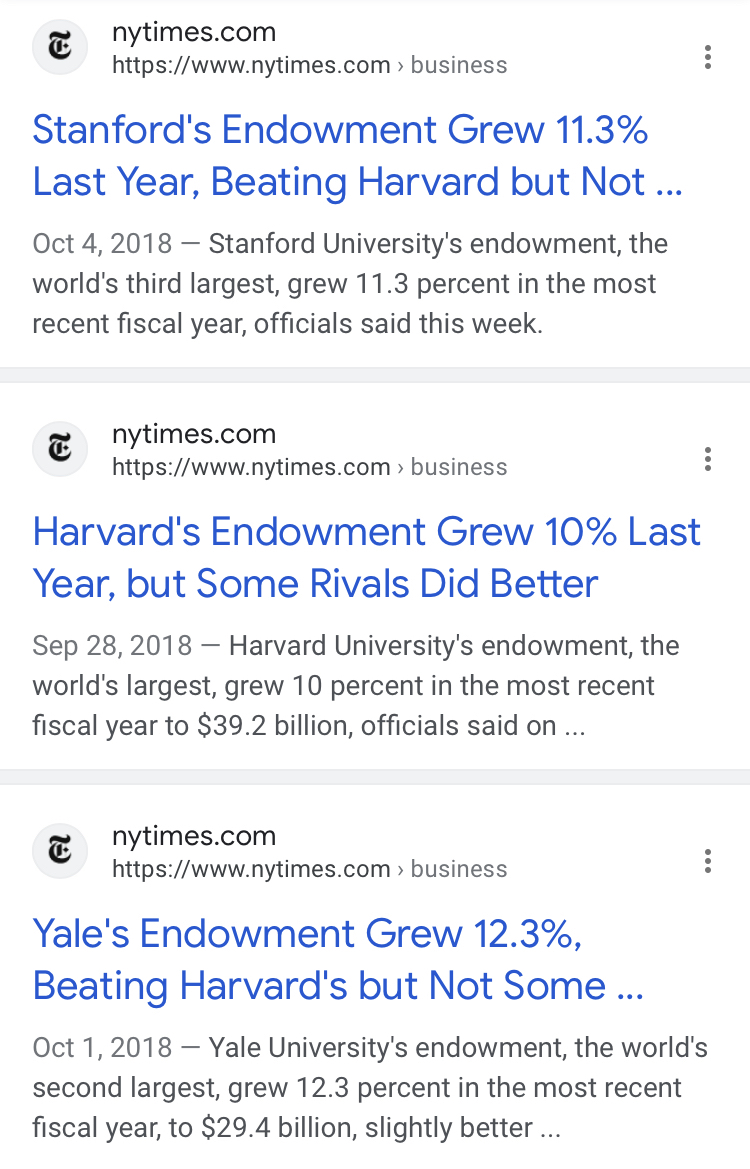Click NYT favicon beside Yale endowment result
This screenshot has height=1169, width=750.
point(60,852)
